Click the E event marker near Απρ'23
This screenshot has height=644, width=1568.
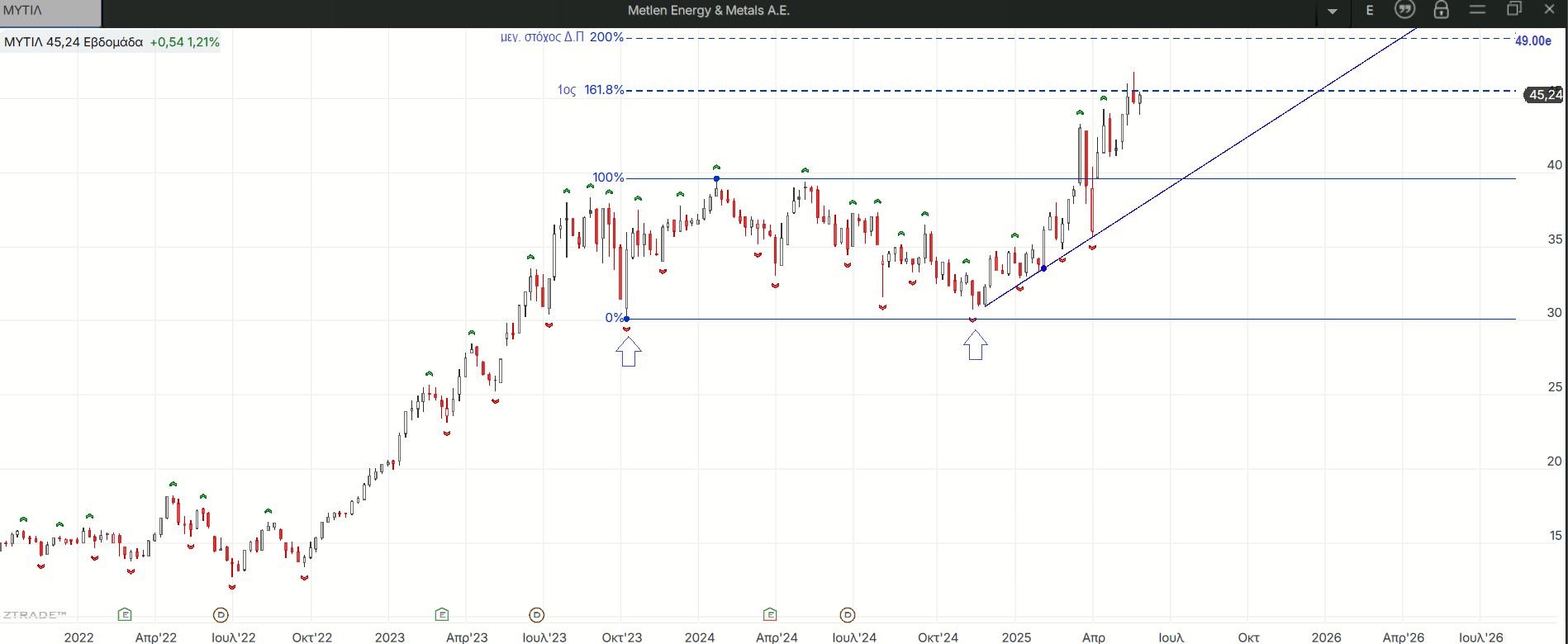pos(442,614)
